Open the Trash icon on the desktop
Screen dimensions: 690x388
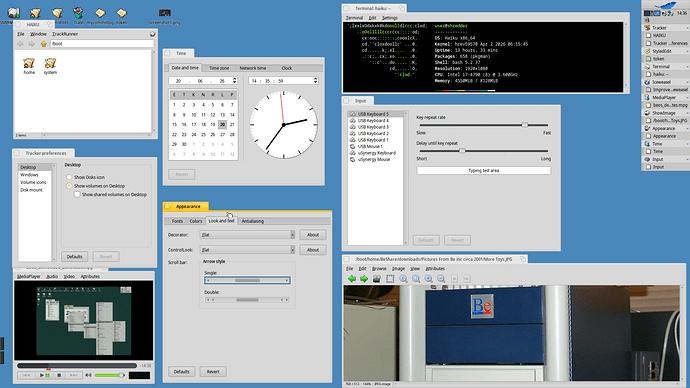(78, 15)
